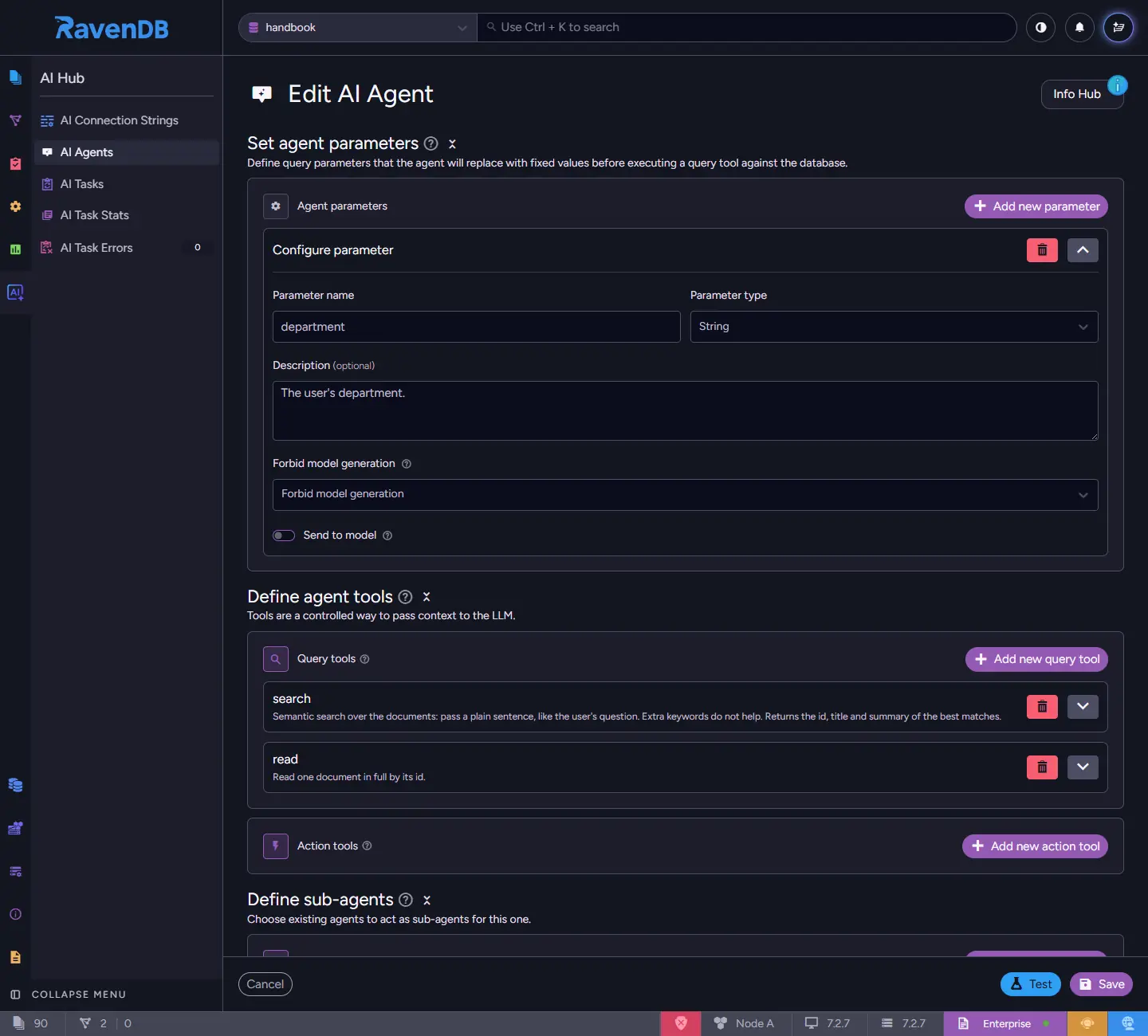Click the Description text area
This screenshot has height=1036, width=1148.
(686, 410)
